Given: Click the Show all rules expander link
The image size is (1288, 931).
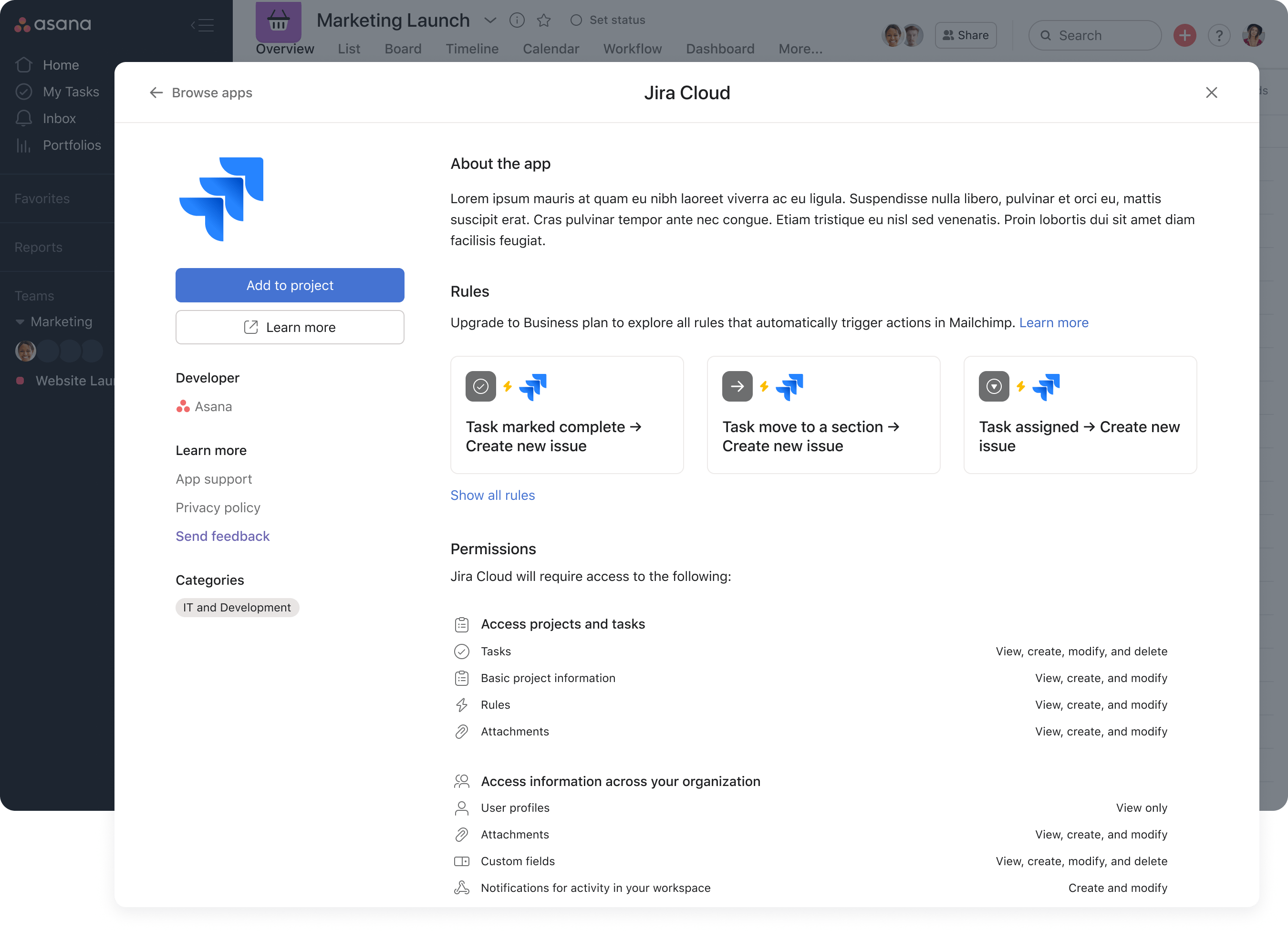Looking at the screenshot, I should click(493, 495).
